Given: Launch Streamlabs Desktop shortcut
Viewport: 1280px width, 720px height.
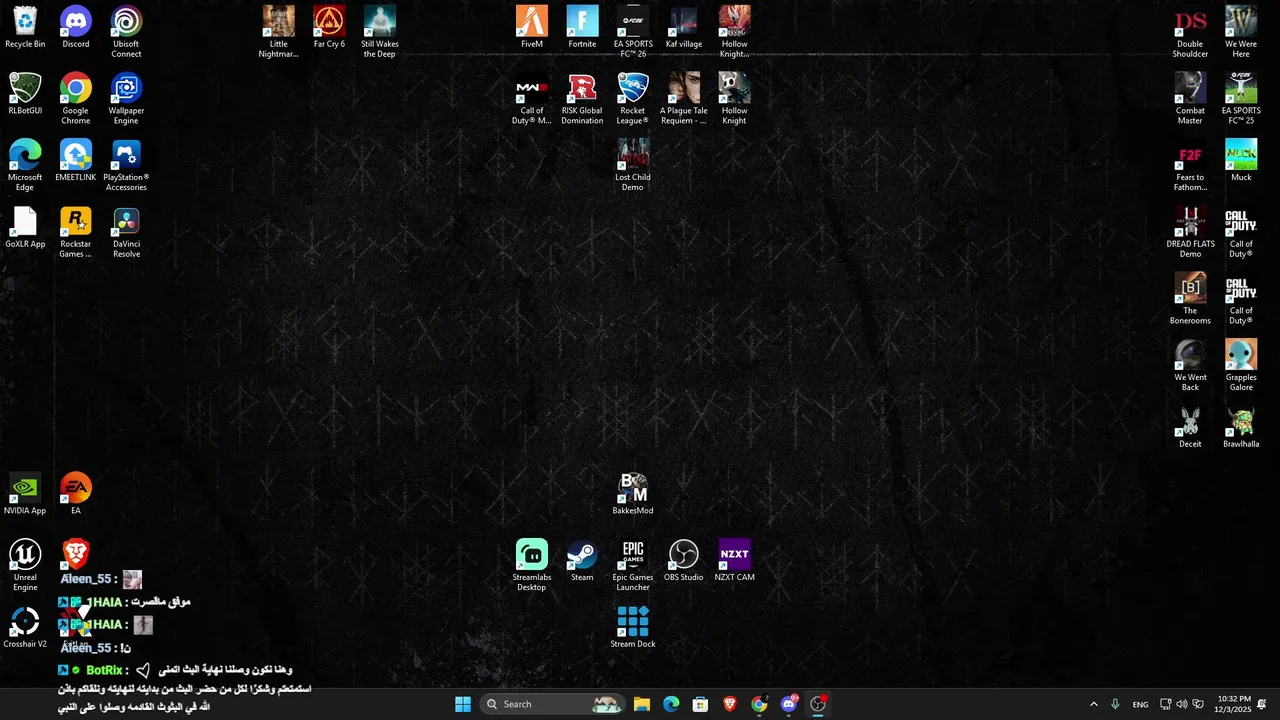Looking at the screenshot, I should coord(532,566).
